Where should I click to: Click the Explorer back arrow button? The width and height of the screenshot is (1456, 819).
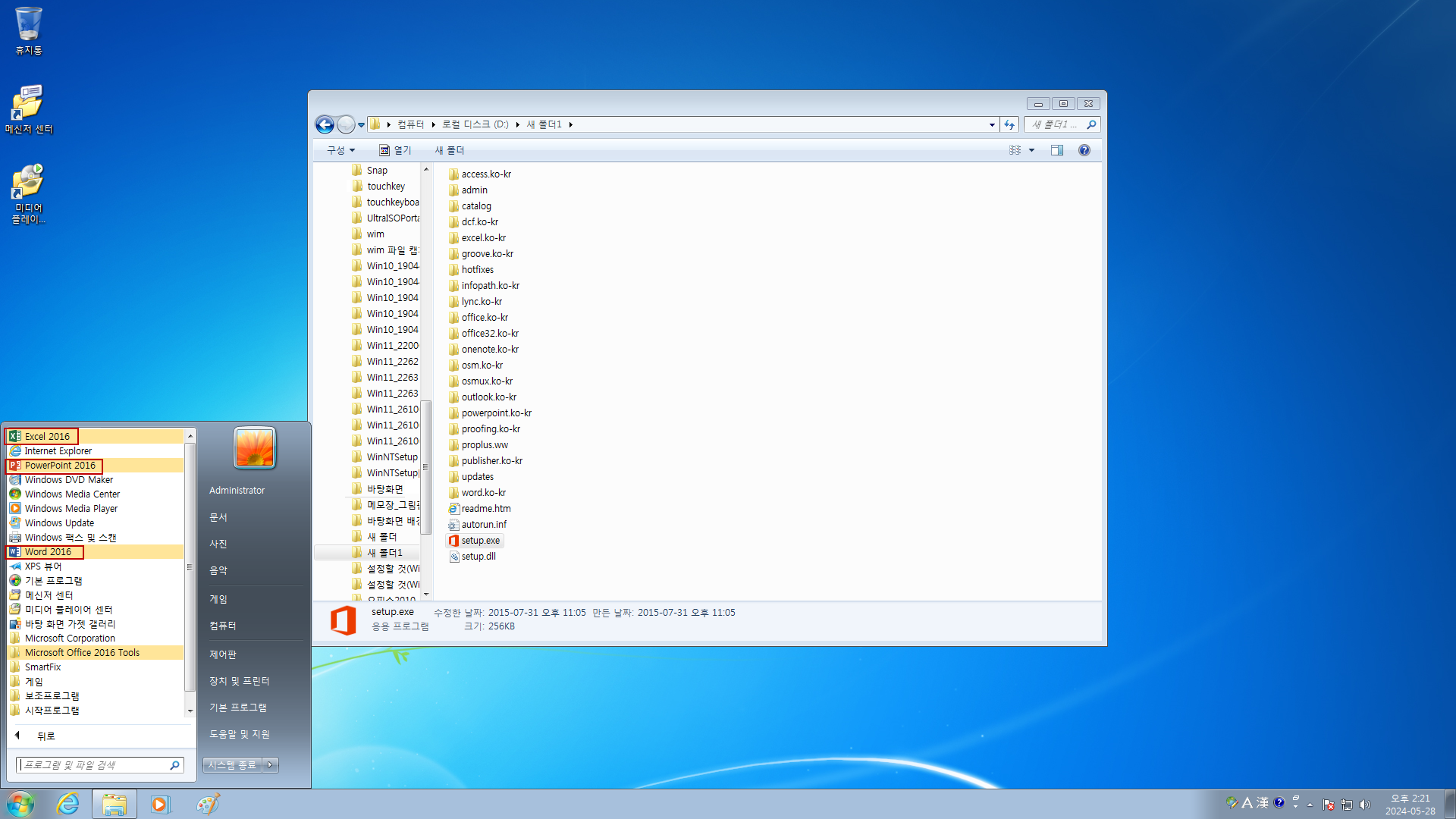click(x=325, y=124)
